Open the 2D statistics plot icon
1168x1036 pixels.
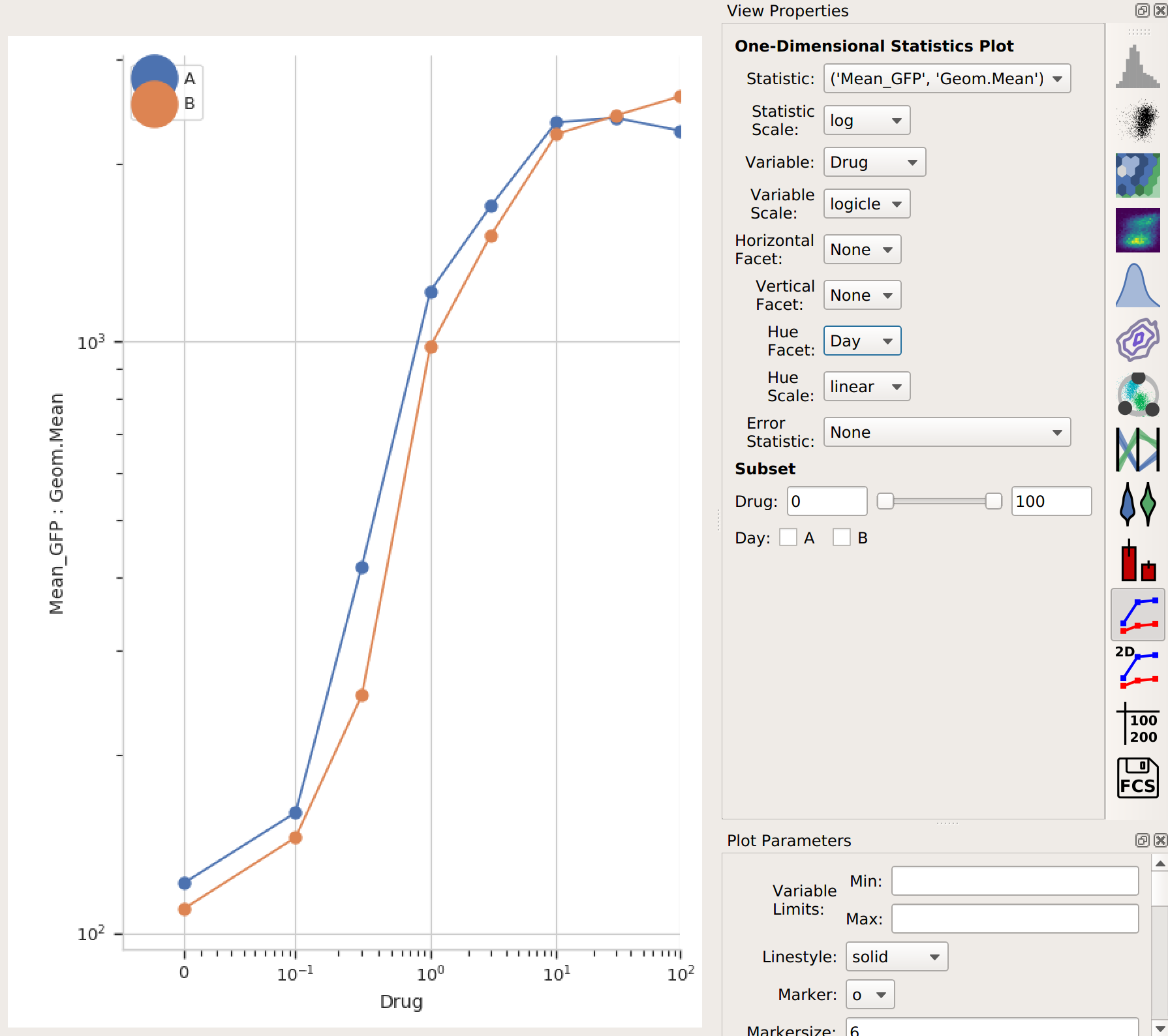pos(1137,669)
